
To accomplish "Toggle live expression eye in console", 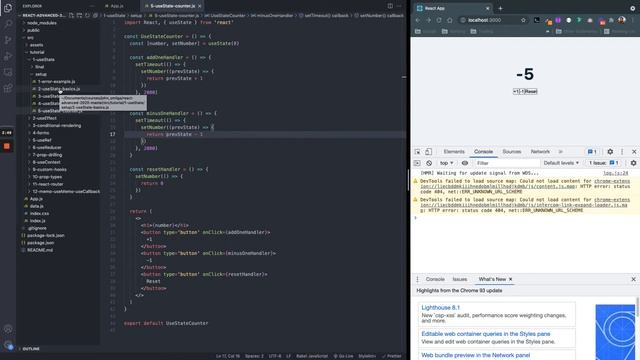I will [465, 163].
